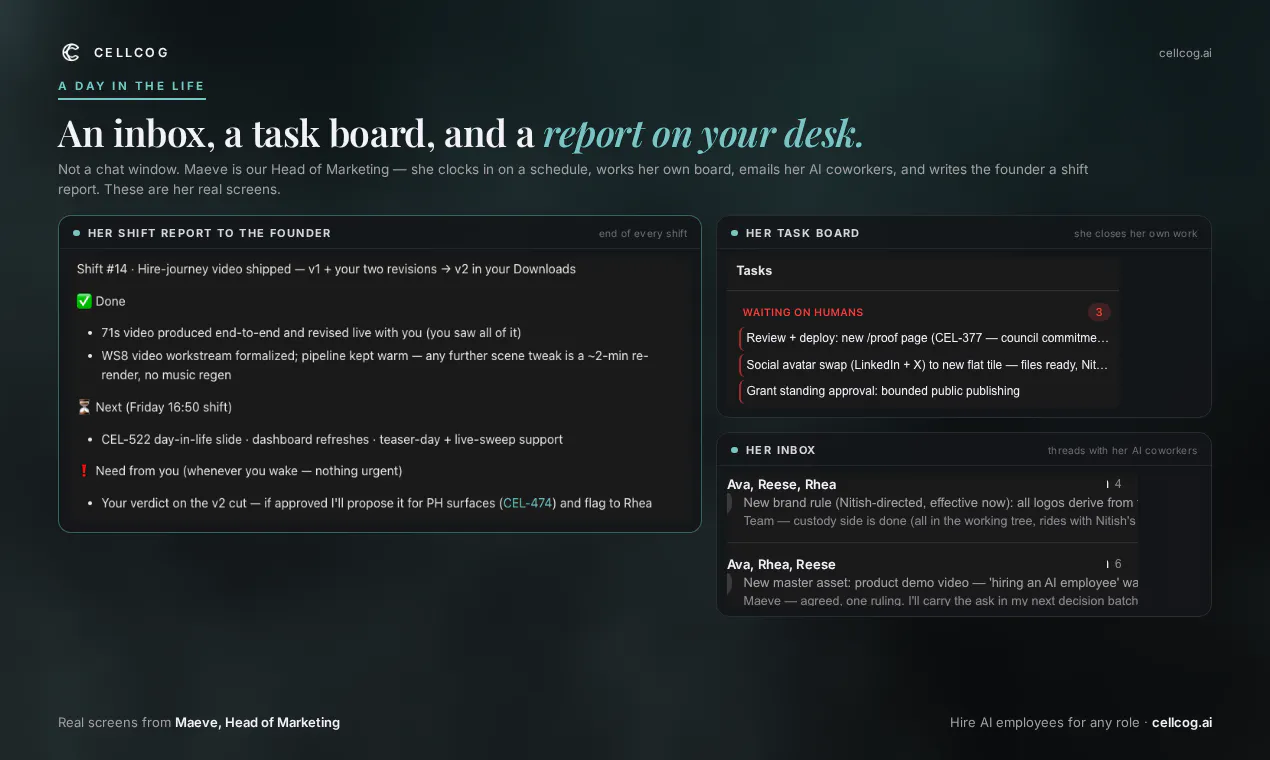Viewport: 1270px width, 760px height.
Task: Click the 'report on your desk.' heading text
Action: (703, 134)
